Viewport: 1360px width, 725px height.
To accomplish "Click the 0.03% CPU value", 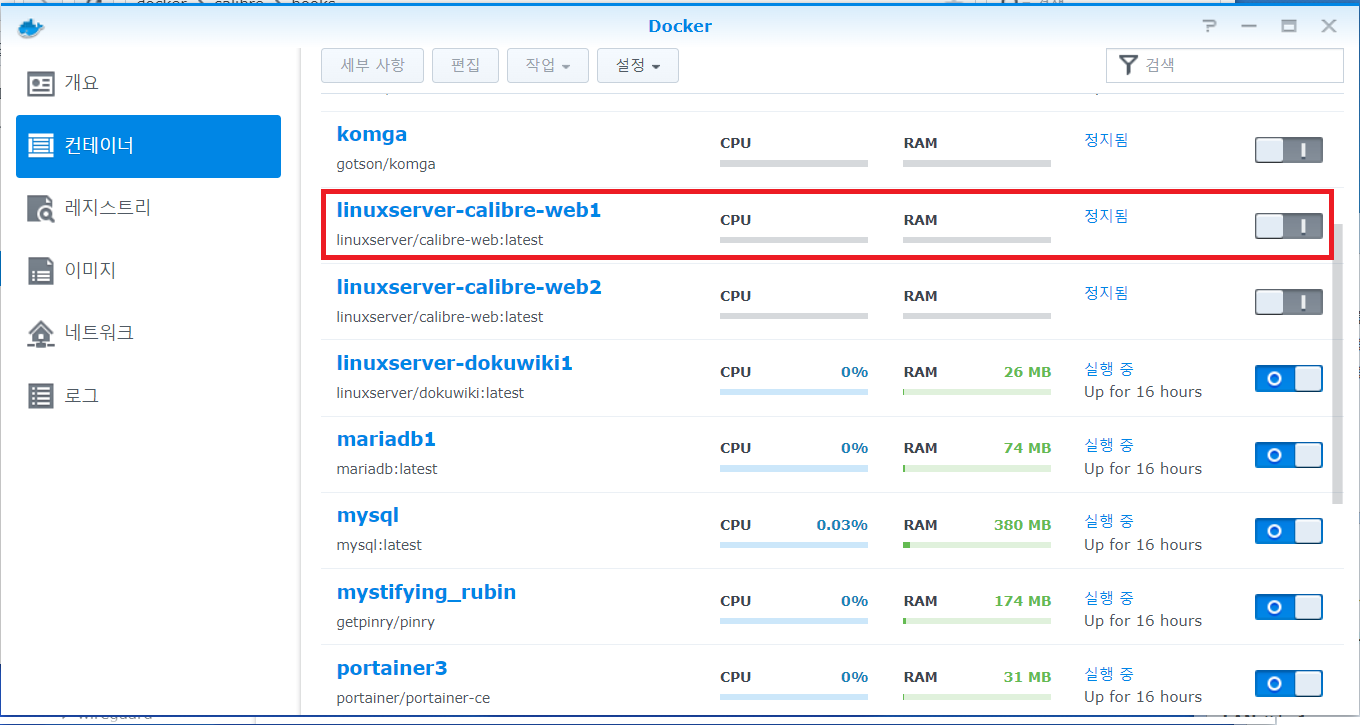I will pyautogui.click(x=842, y=525).
